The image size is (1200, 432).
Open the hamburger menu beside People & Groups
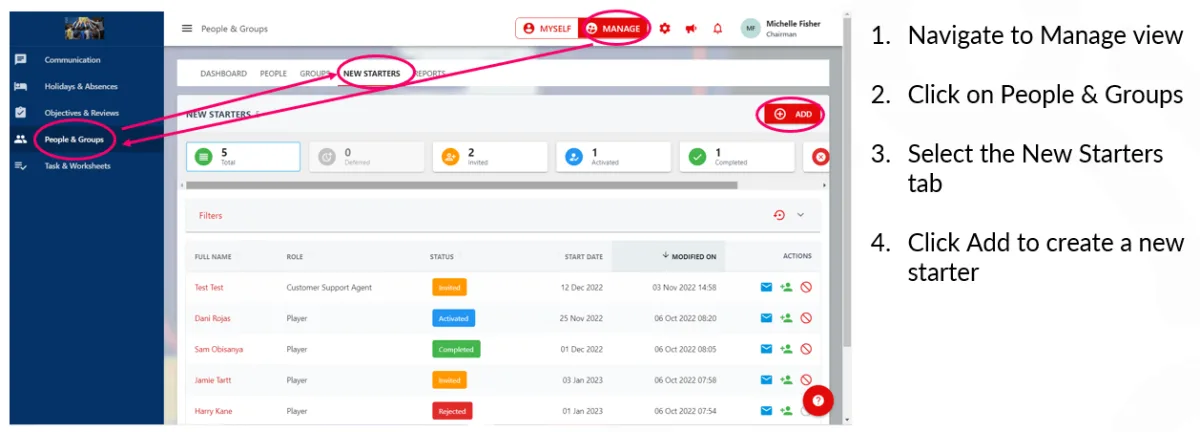(x=187, y=29)
